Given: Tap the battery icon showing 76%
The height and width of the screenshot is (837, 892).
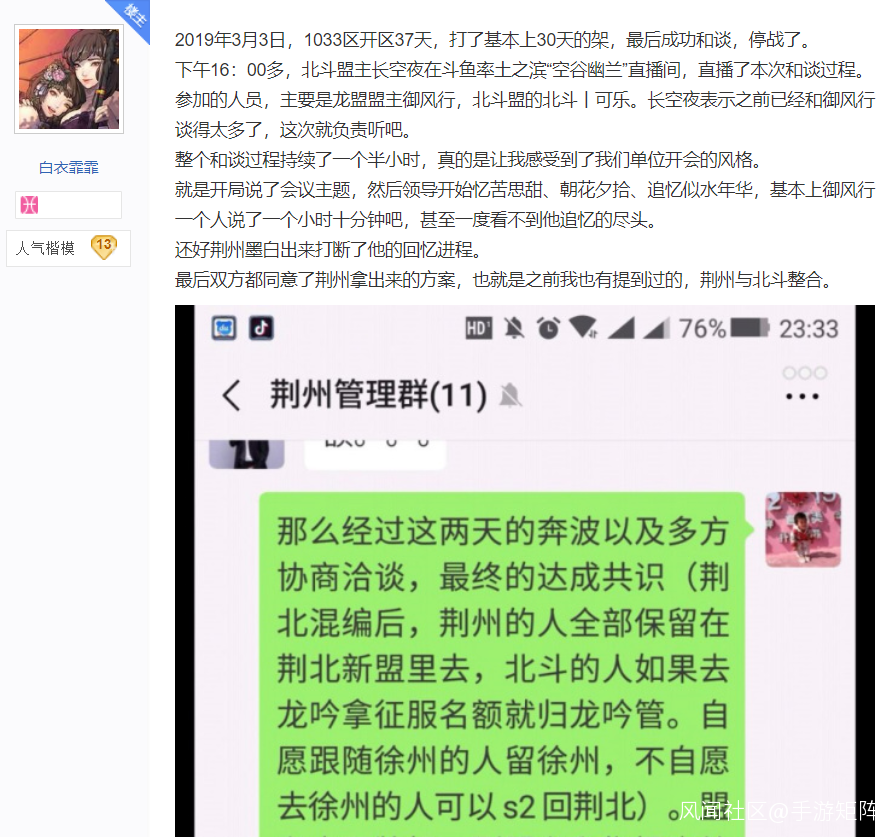Looking at the screenshot, I should (x=750, y=328).
